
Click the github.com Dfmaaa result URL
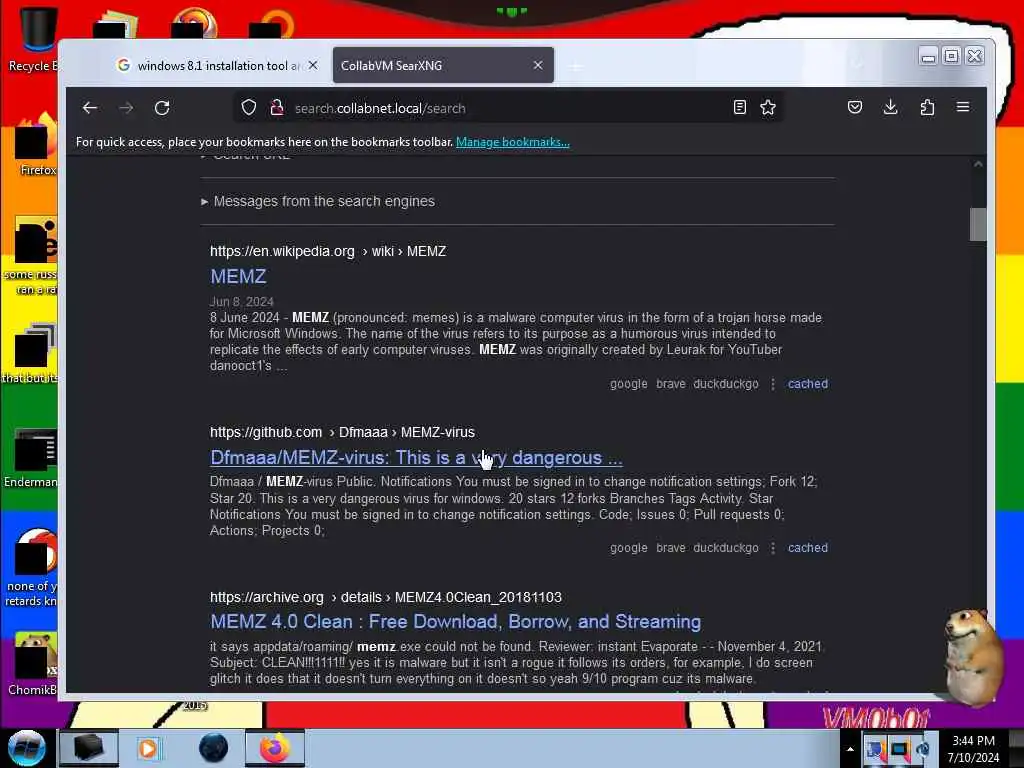[342, 432]
